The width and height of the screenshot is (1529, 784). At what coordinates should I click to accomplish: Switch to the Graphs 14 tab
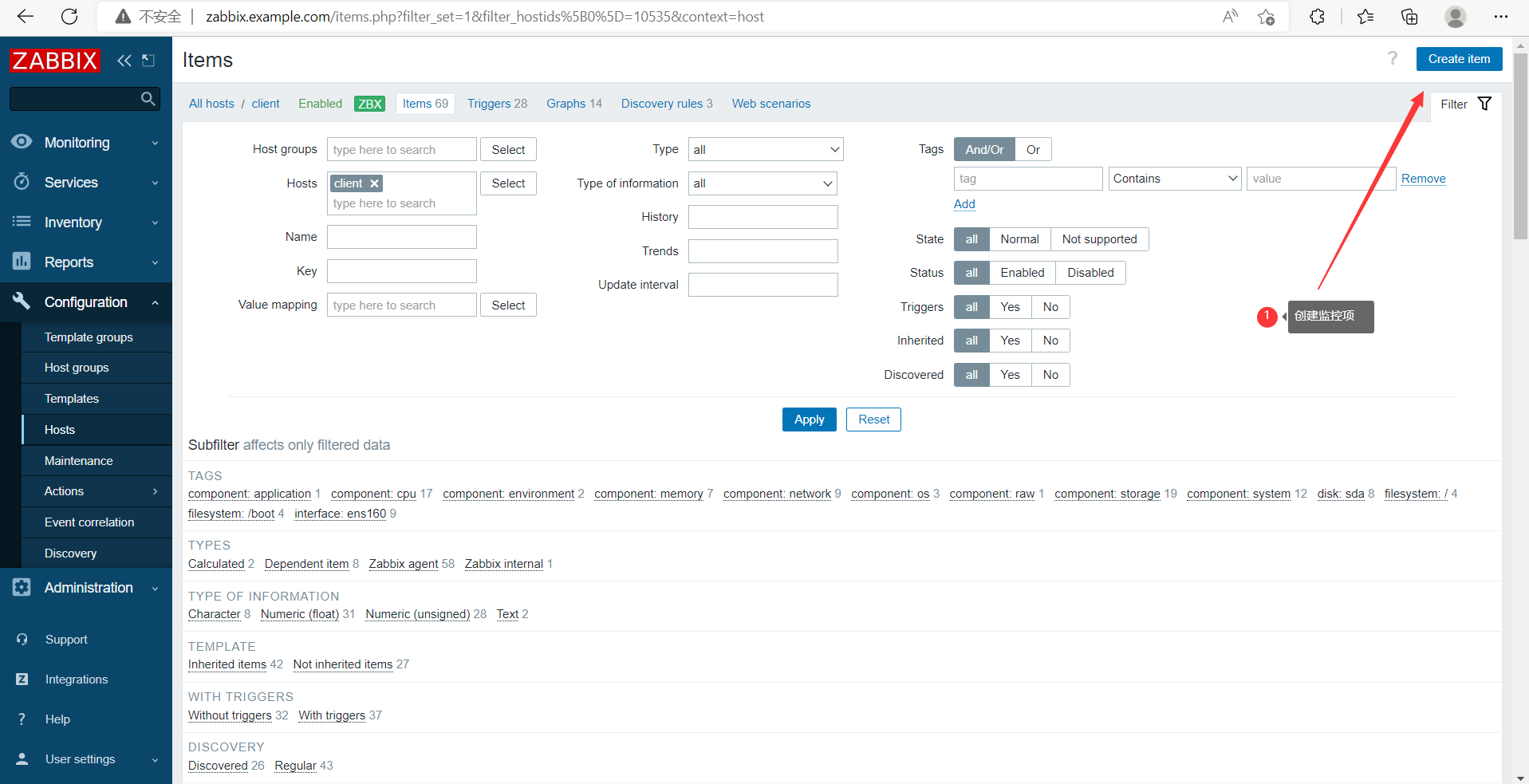[x=574, y=104]
